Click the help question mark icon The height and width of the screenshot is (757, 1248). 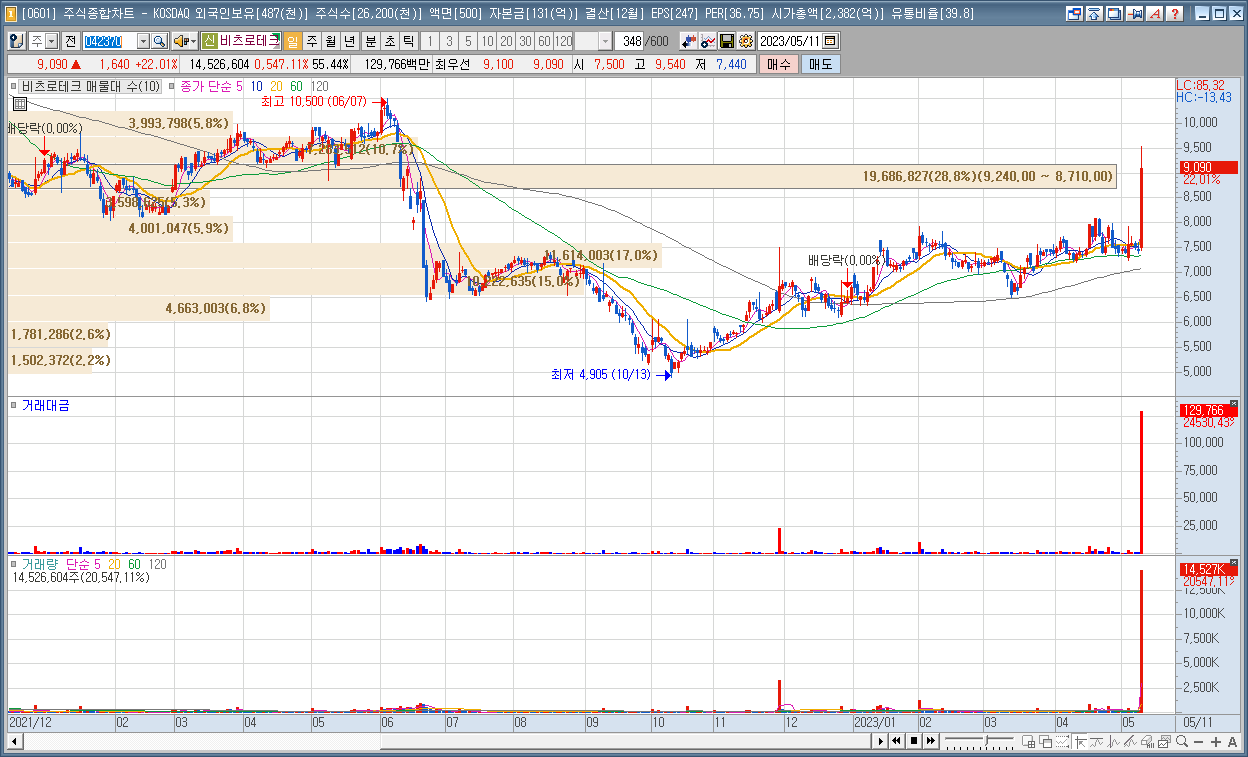coord(1174,14)
